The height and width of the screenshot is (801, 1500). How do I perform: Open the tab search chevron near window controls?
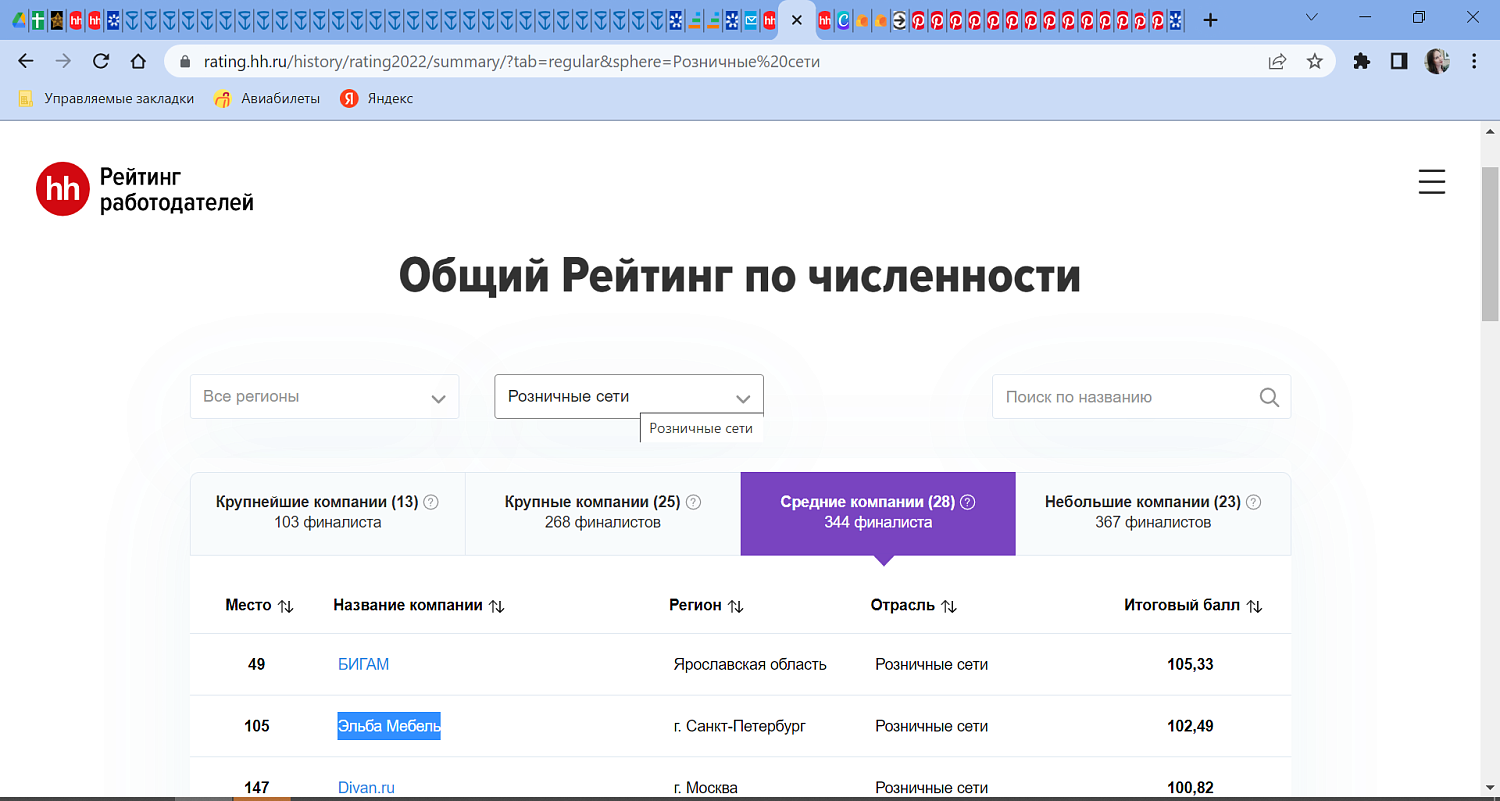coord(1311,17)
